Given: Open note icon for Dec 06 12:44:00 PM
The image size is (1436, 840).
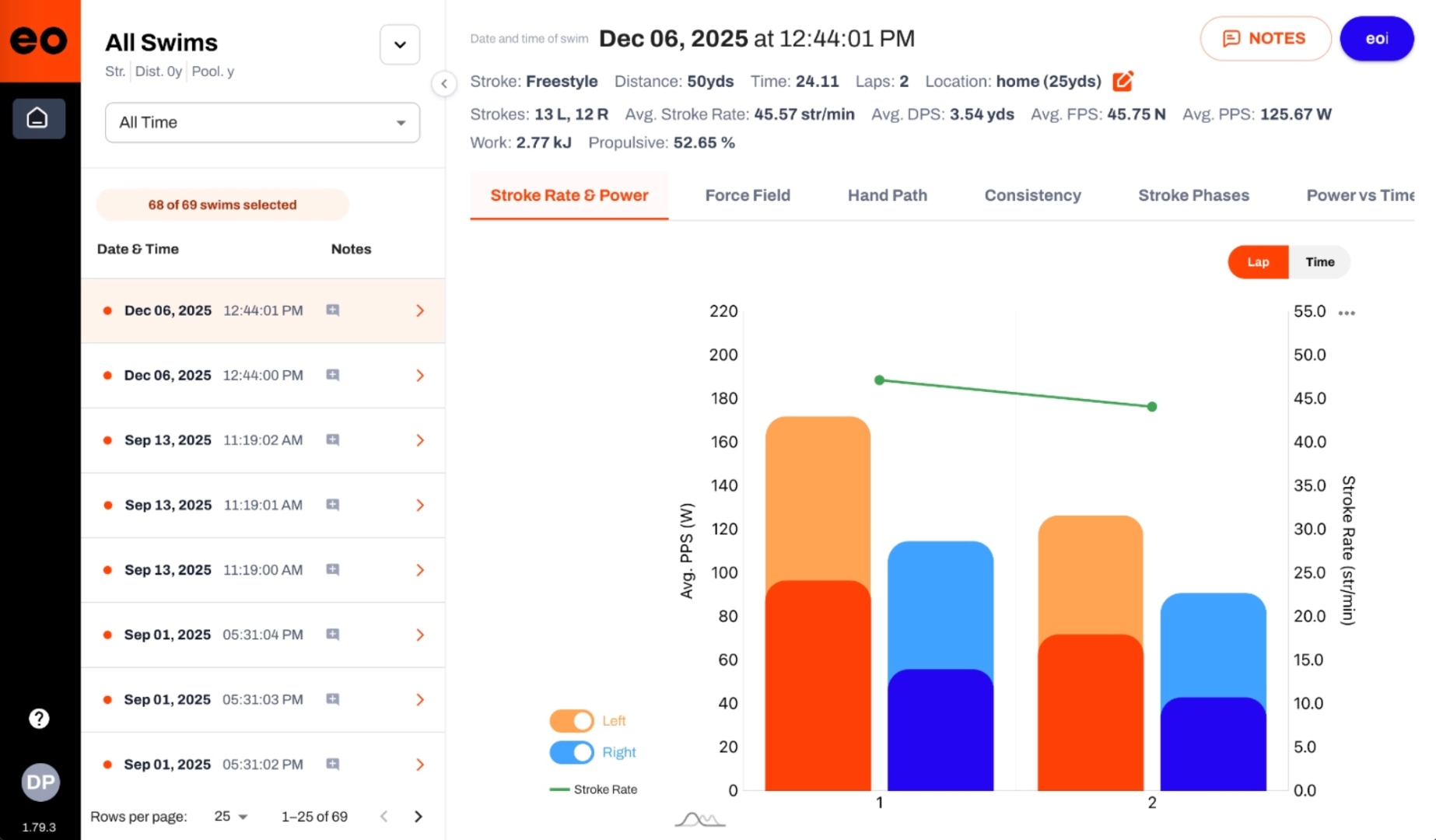Looking at the screenshot, I should [332, 375].
